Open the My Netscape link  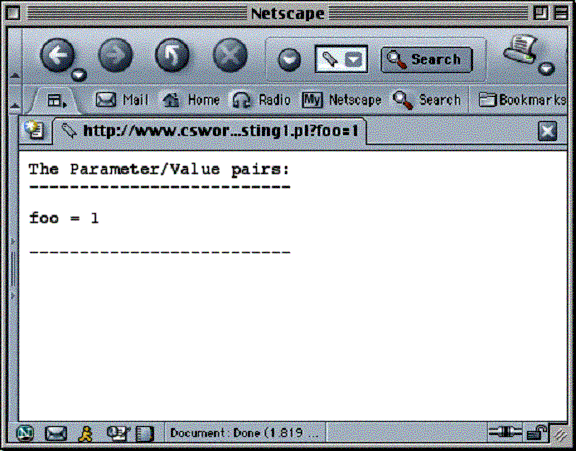point(342,100)
